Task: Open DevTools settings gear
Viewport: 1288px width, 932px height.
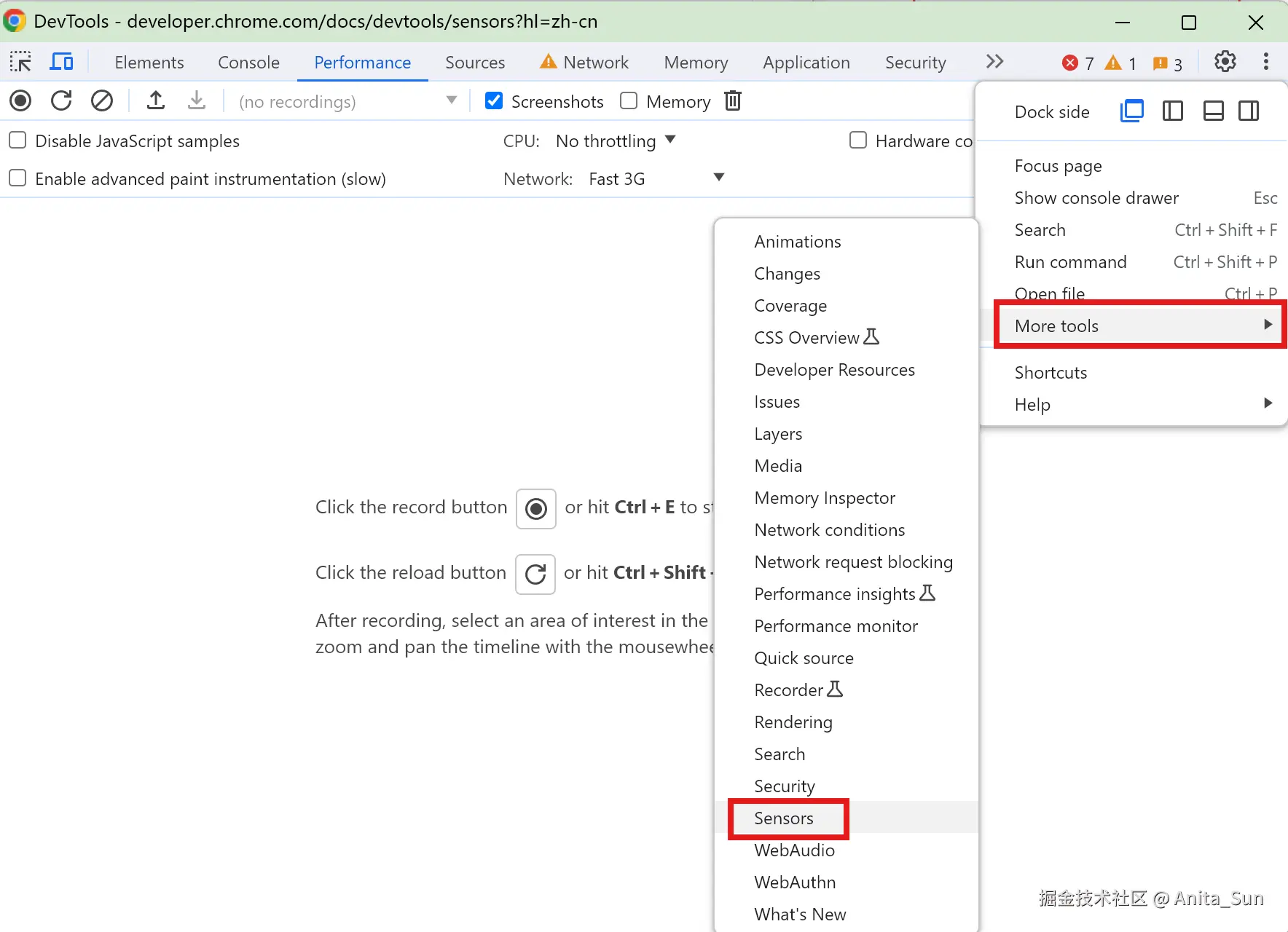Action: [1225, 62]
